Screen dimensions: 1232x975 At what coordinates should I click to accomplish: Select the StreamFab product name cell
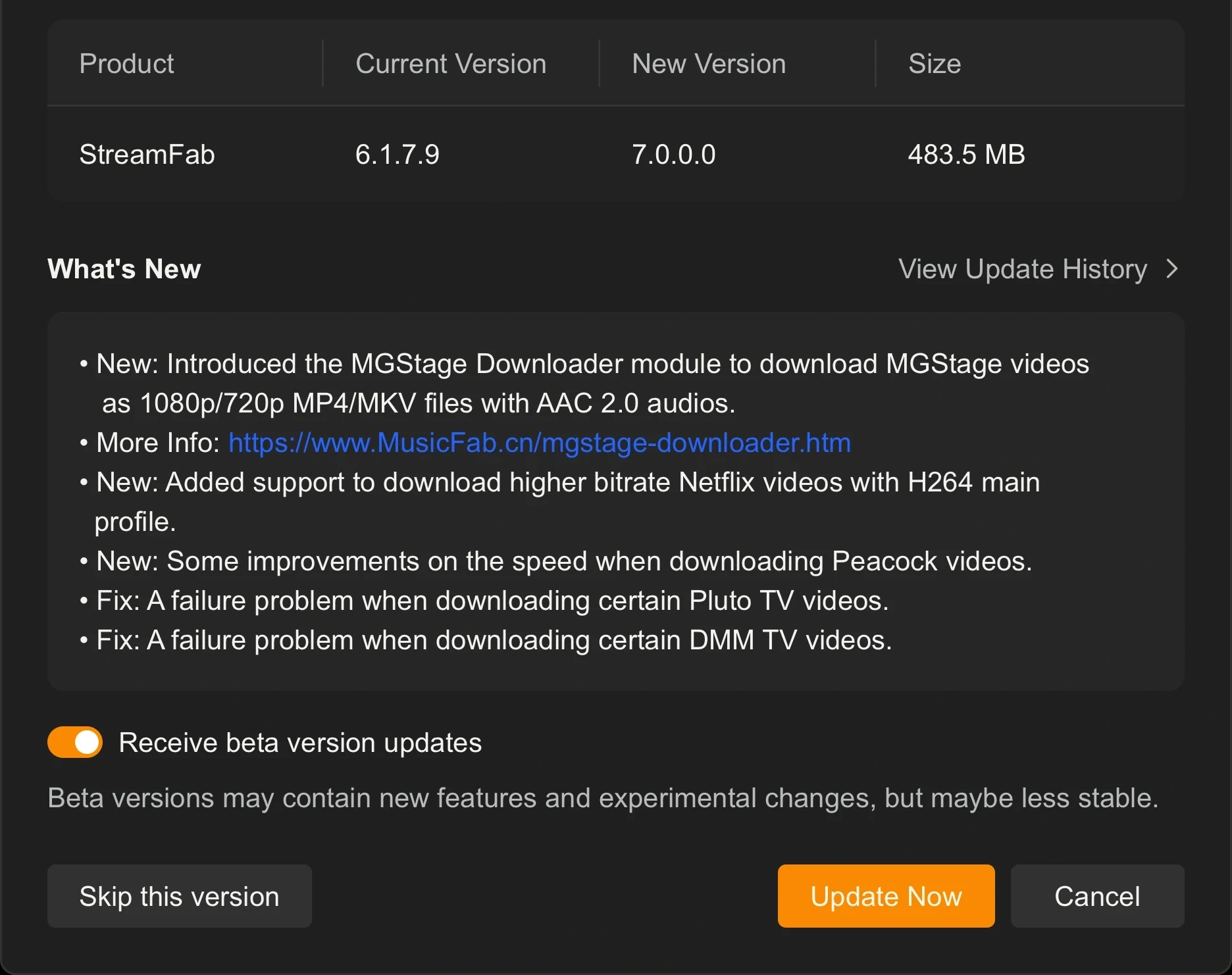[147, 155]
